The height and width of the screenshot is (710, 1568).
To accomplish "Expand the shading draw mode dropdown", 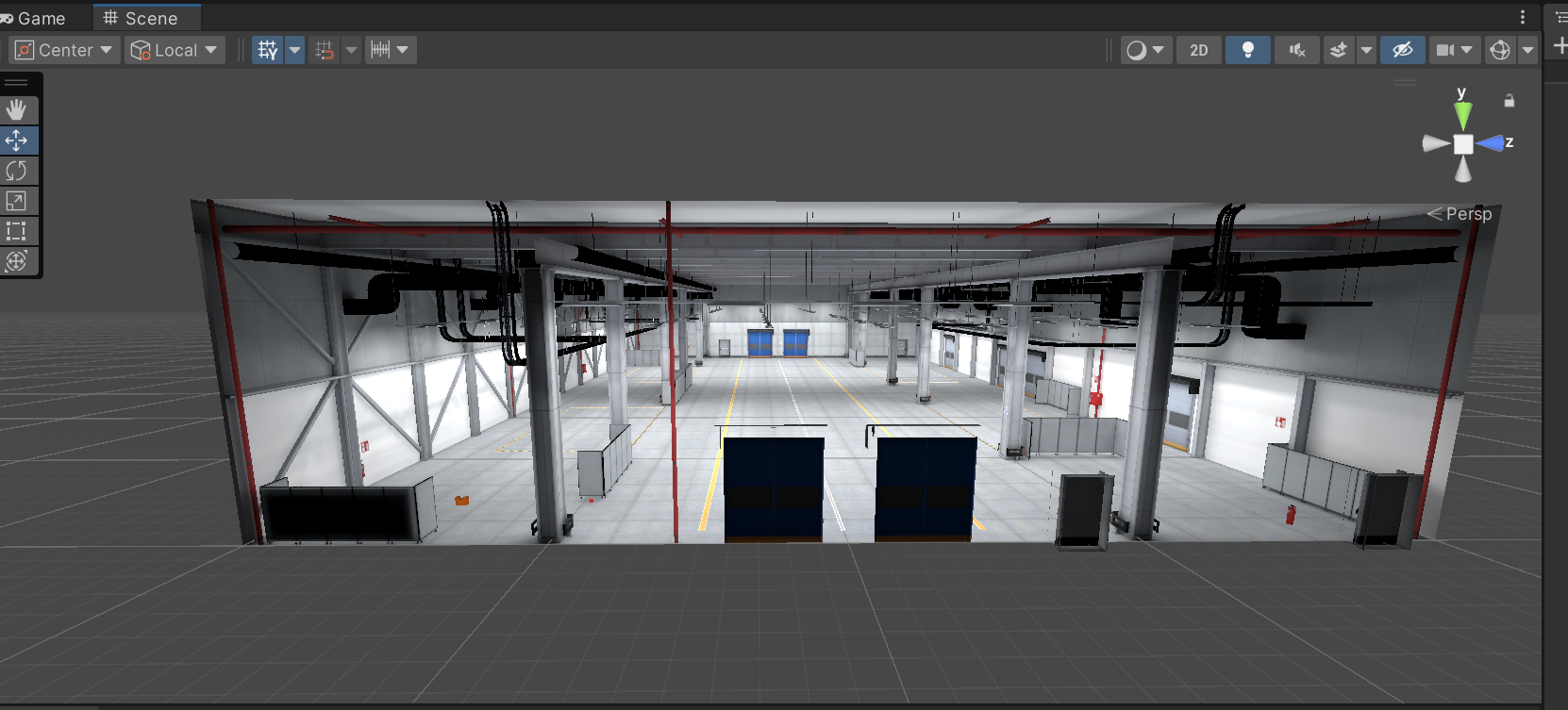I will click(1146, 50).
